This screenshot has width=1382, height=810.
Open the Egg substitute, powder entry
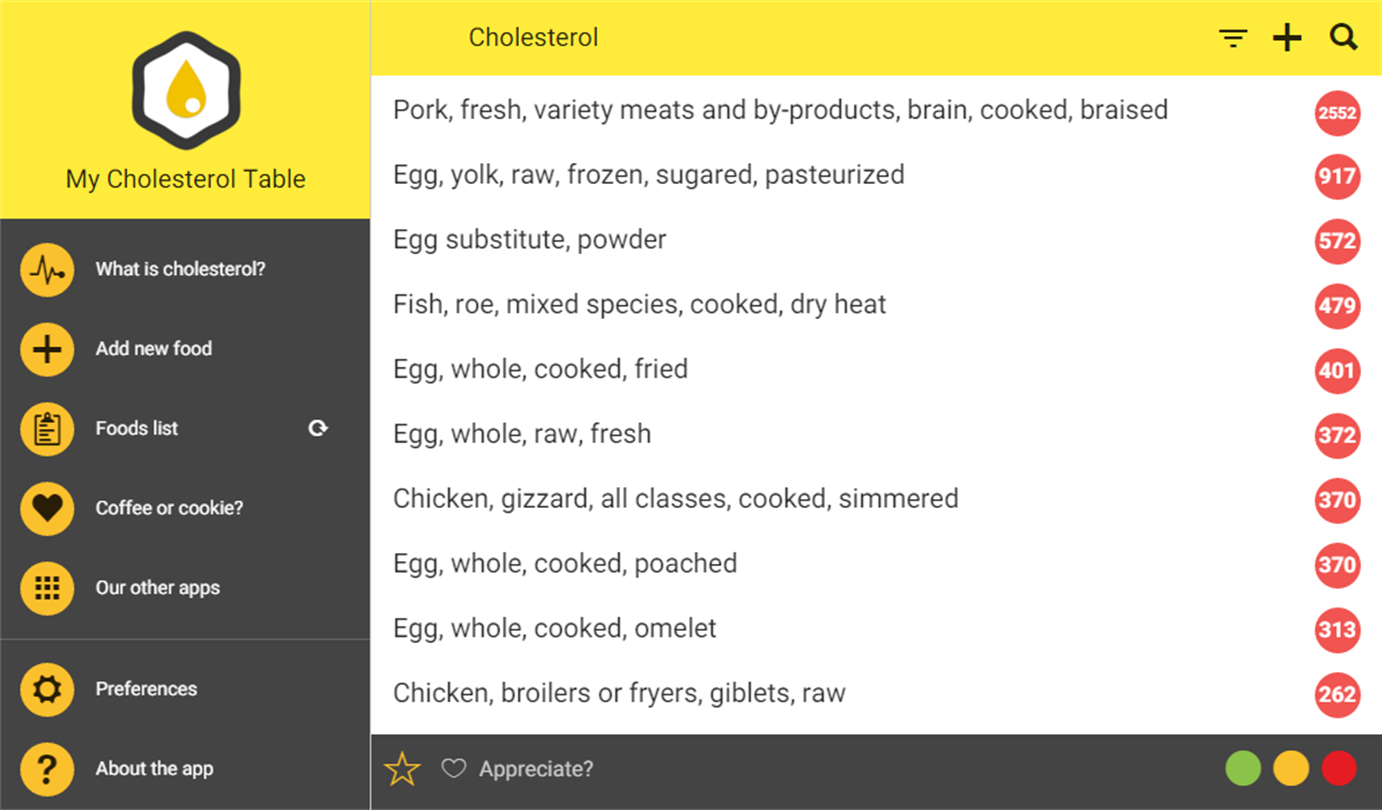click(530, 240)
